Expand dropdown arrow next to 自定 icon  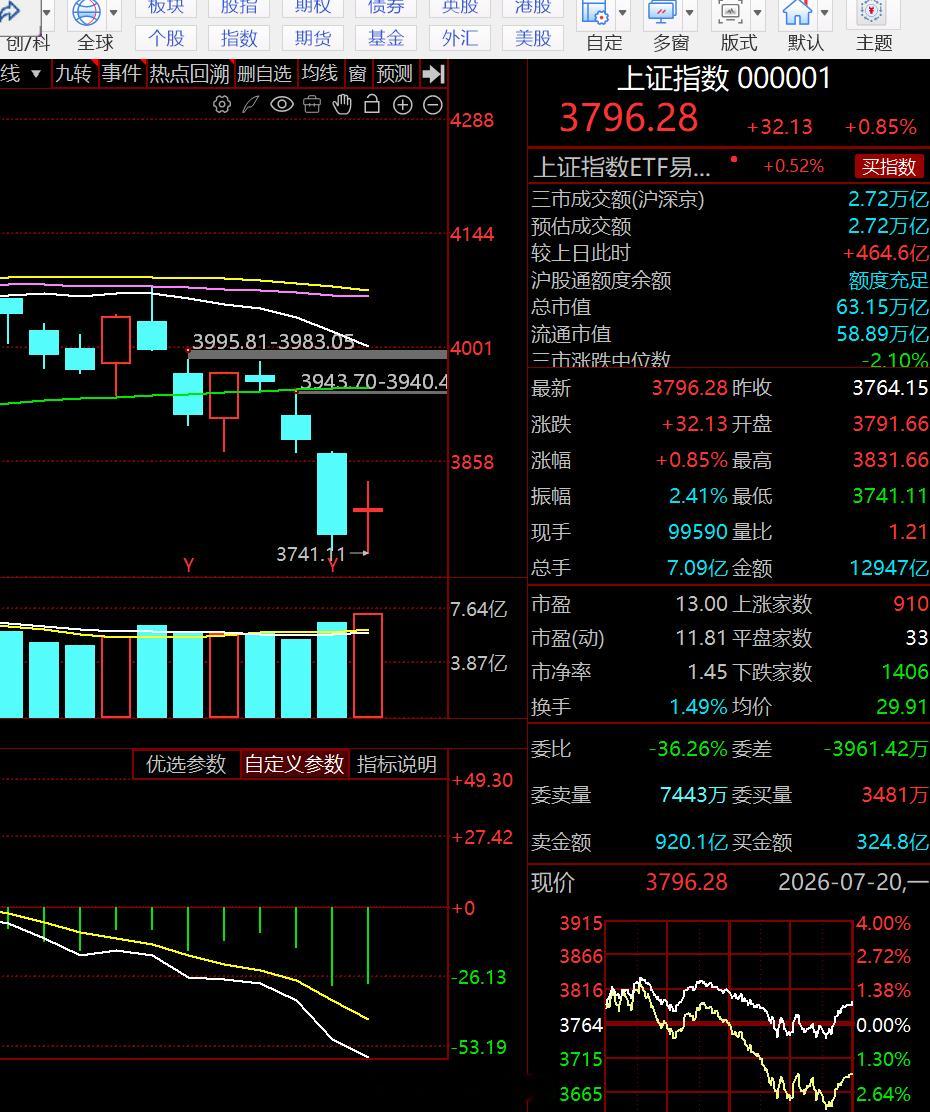coord(623,13)
